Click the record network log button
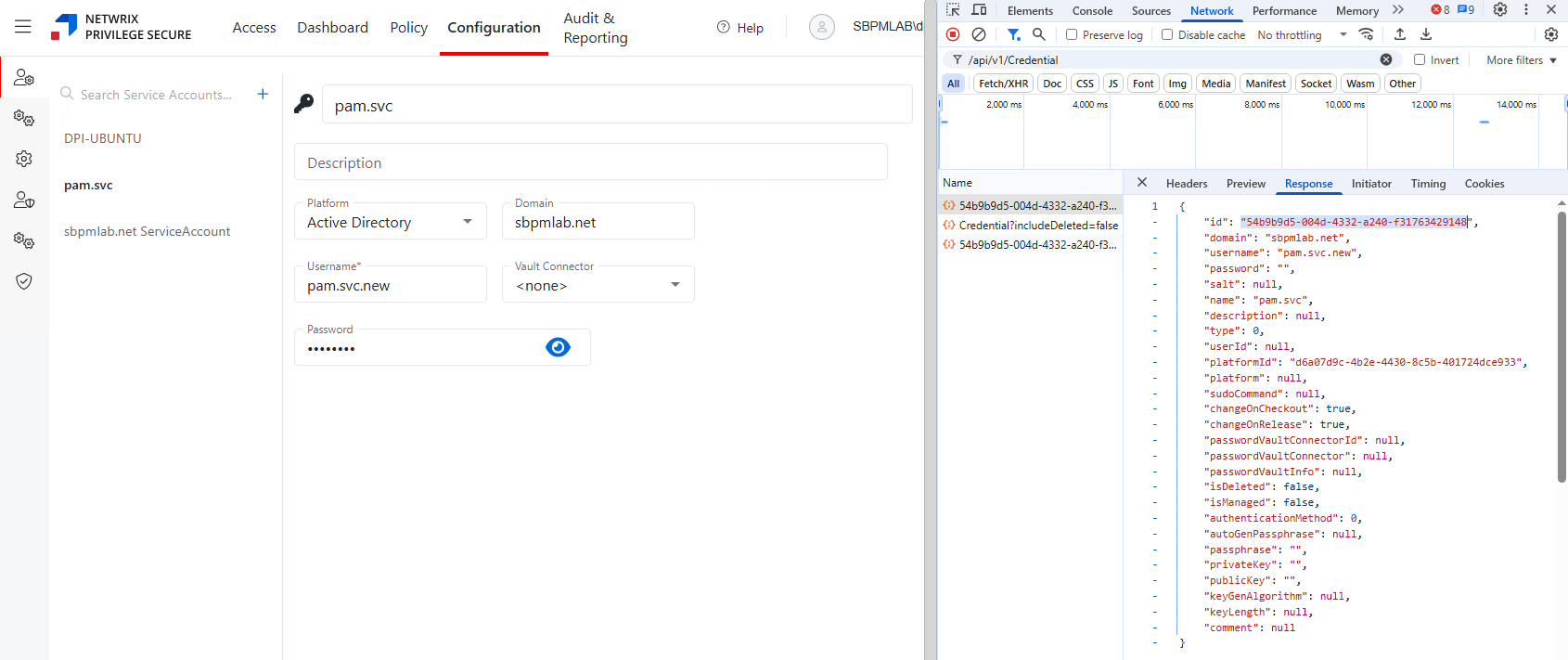The height and width of the screenshot is (660, 1568). coord(953,34)
